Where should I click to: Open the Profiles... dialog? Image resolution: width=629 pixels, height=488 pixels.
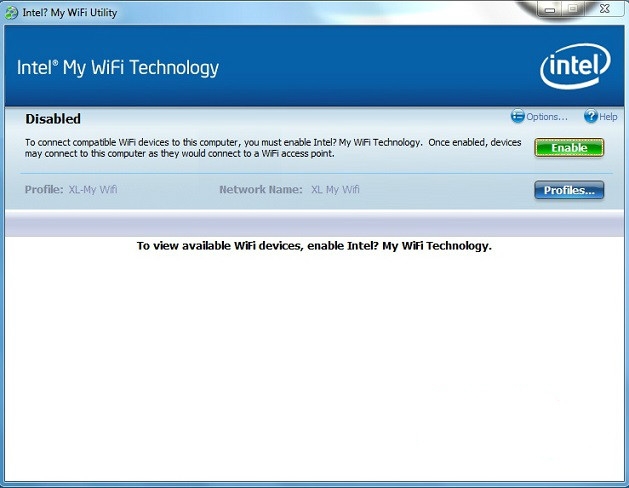569,190
